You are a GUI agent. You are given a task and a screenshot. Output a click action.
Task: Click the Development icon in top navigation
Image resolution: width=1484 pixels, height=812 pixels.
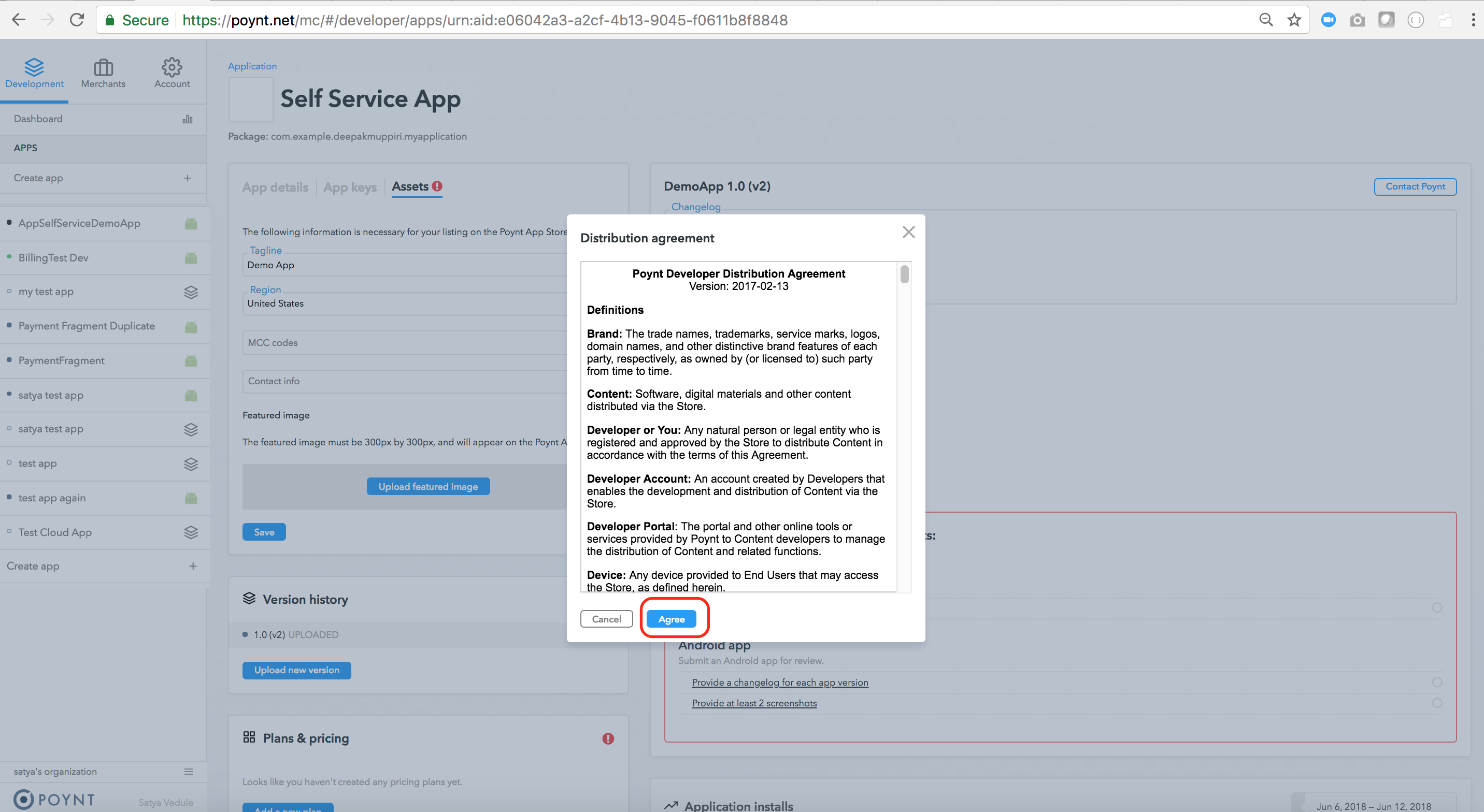[x=34, y=67]
